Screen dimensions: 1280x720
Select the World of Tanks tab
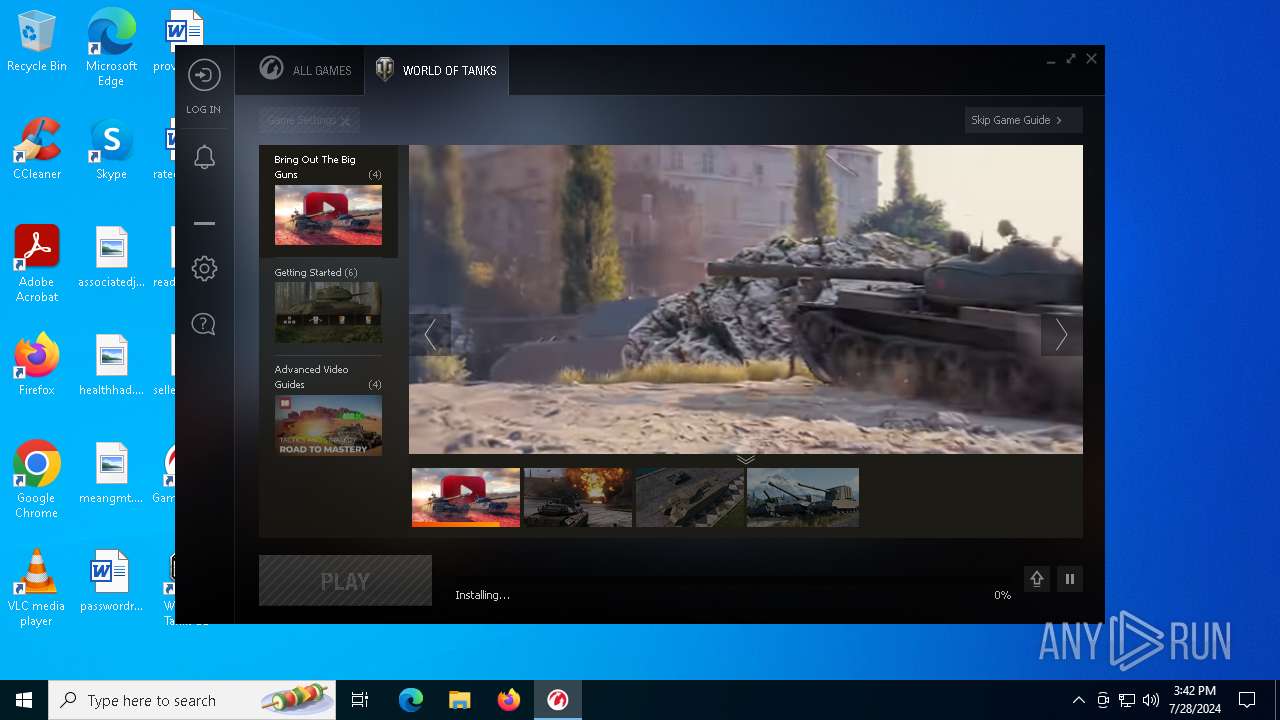(436, 70)
